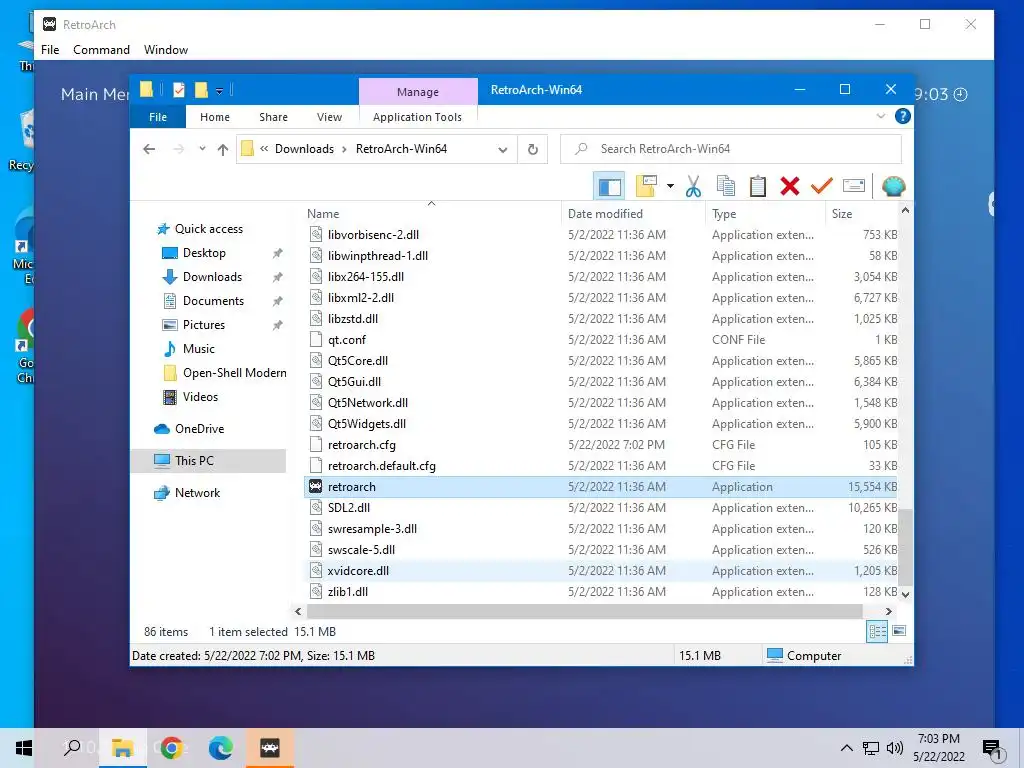Click the Paste clipboard toolbar icon
This screenshot has height=768, width=1024.
point(758,187)
